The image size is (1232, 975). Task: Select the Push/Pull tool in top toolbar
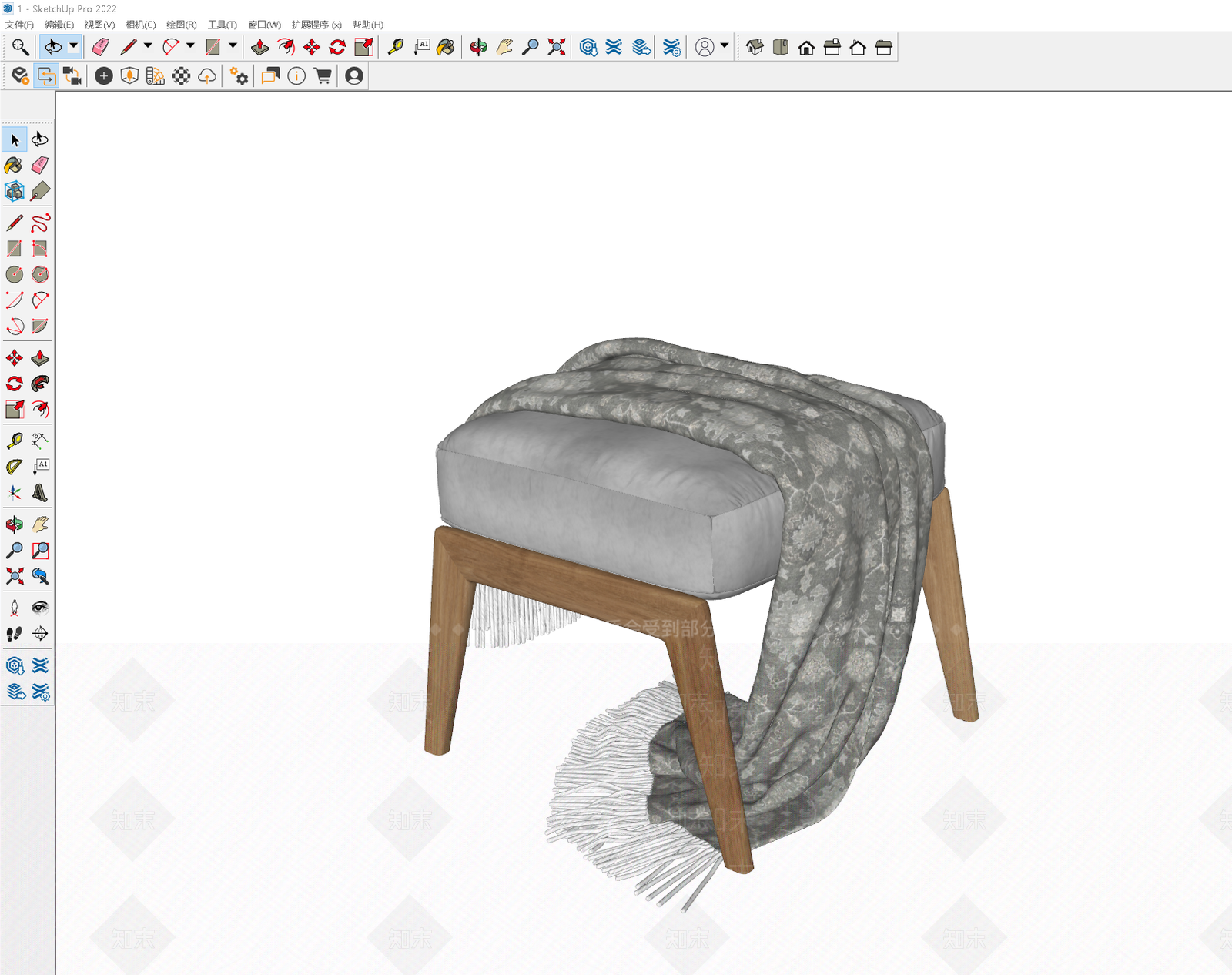click(260, 47)
